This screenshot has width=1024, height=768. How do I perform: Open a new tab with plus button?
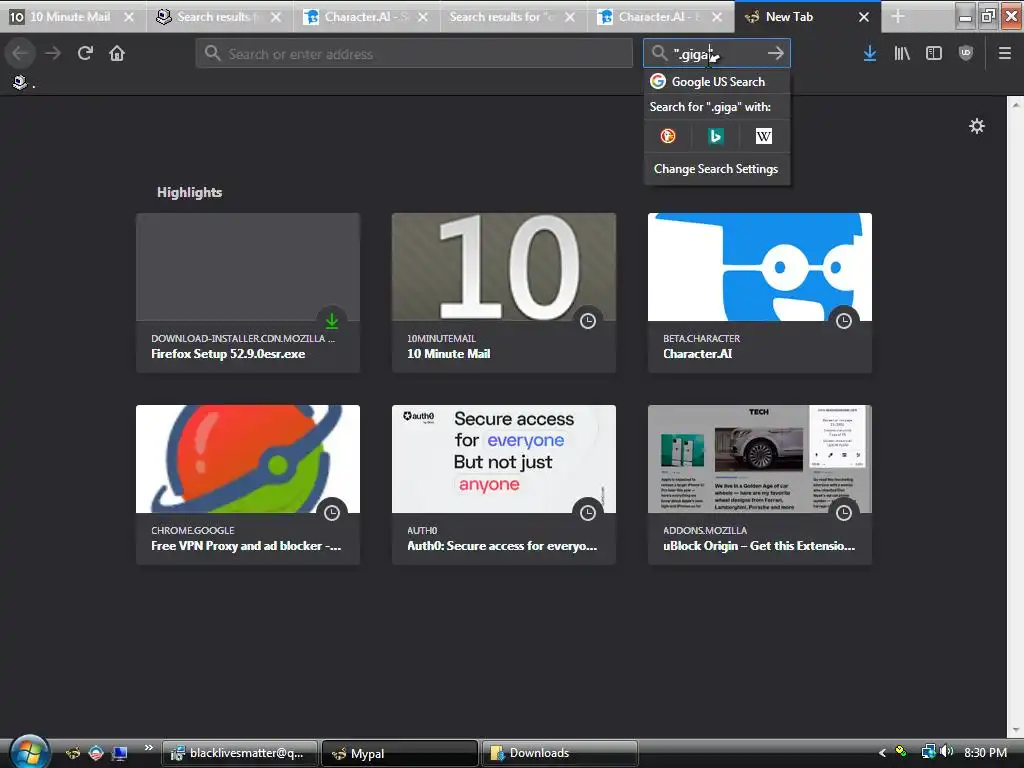tap(898, 16)
